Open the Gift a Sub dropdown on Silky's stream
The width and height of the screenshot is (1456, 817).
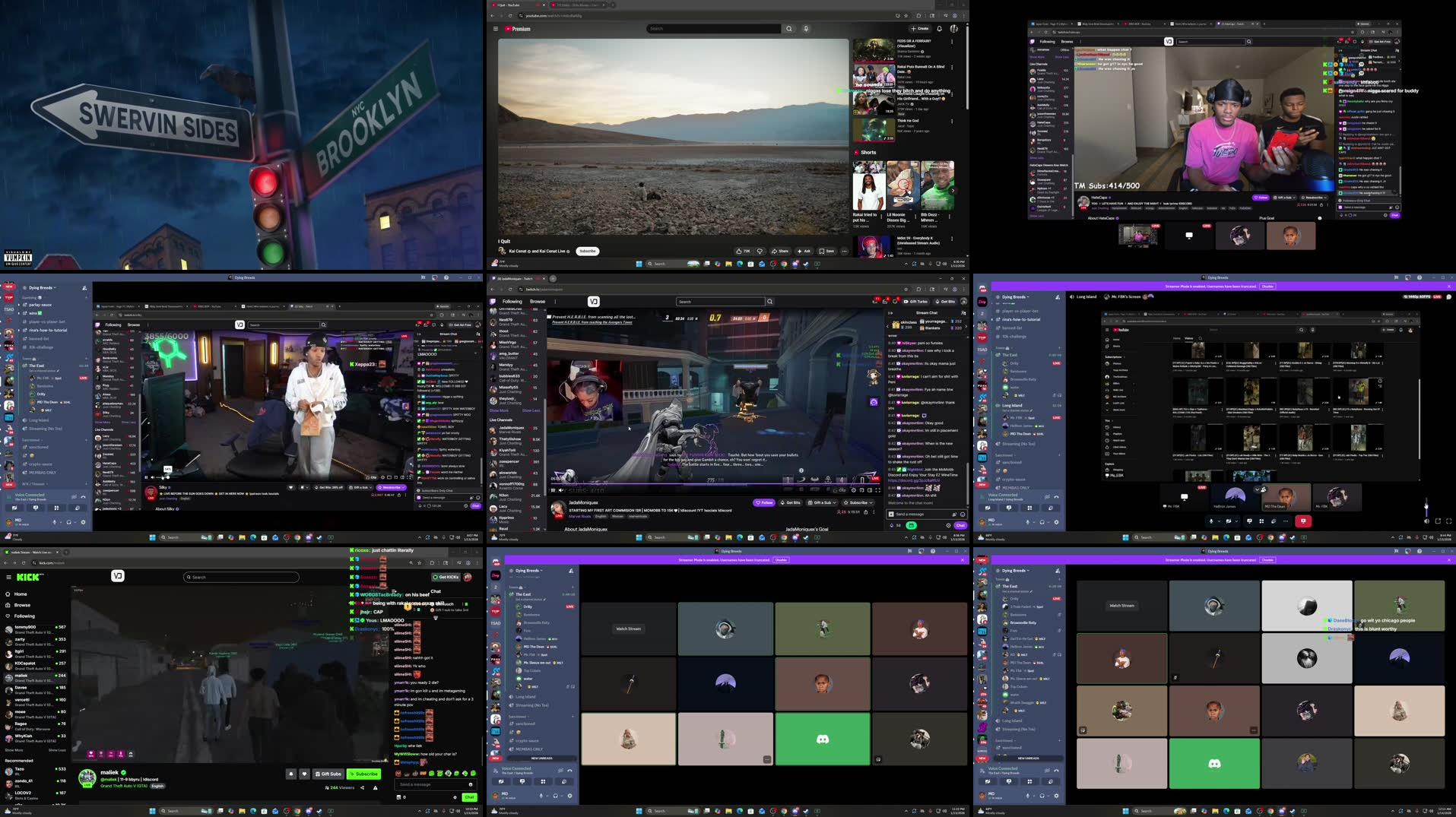[370, 487]
